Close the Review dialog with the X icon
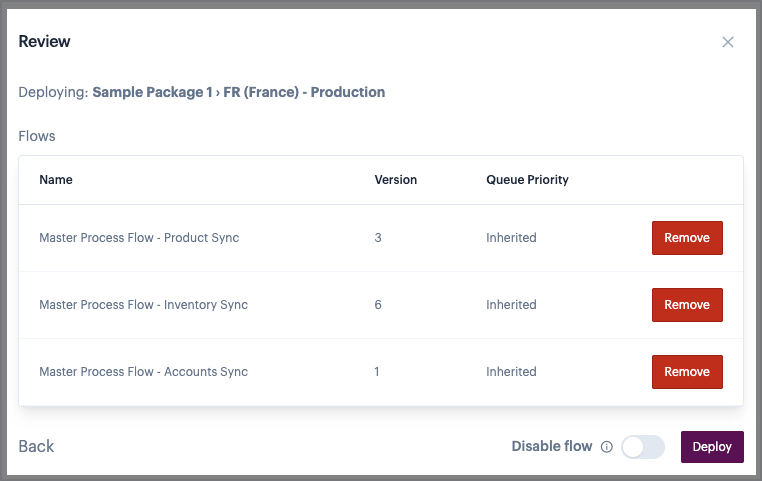The width and height of the screenshot is (762, 481). [x=728, y=42]
